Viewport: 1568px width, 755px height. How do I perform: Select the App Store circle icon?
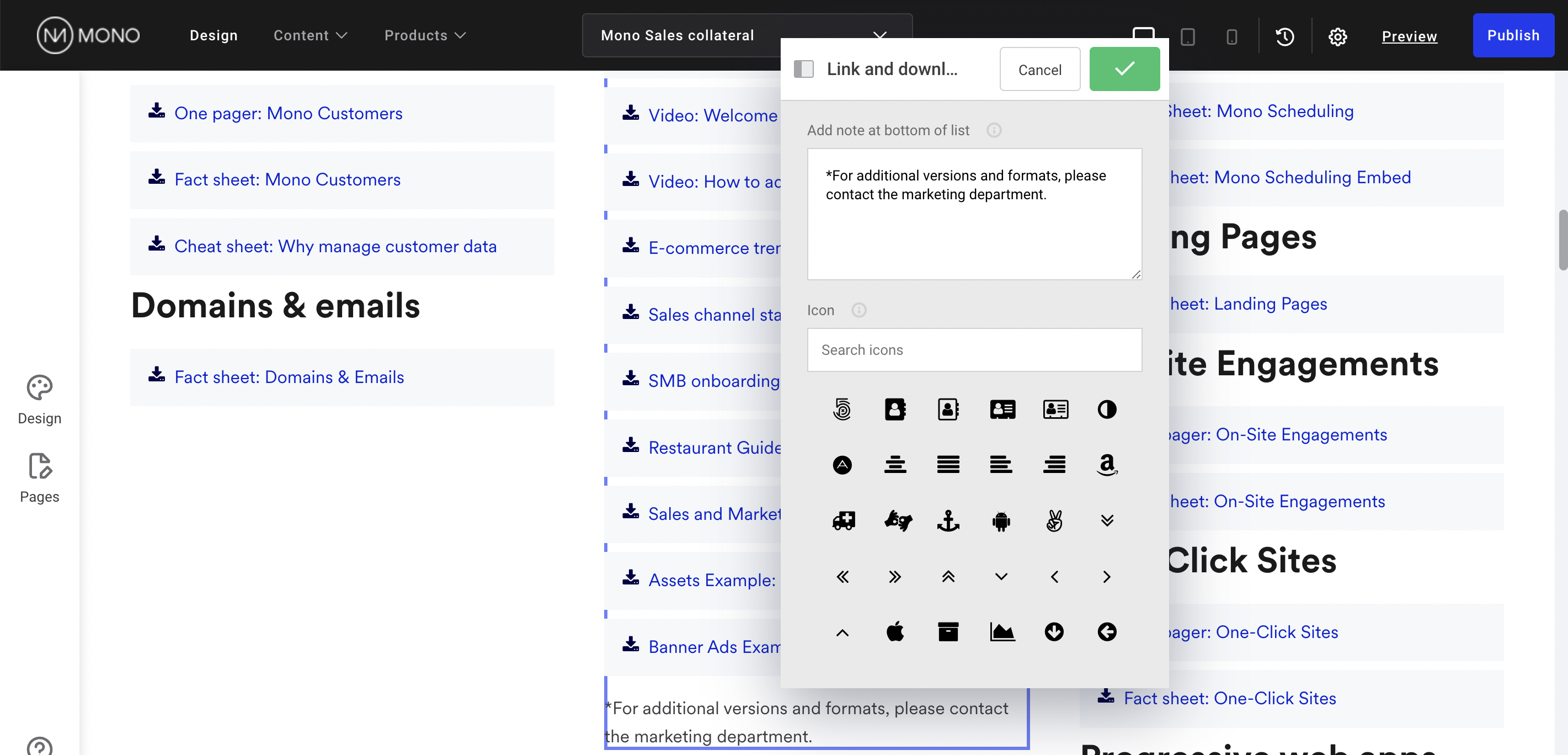842,465
